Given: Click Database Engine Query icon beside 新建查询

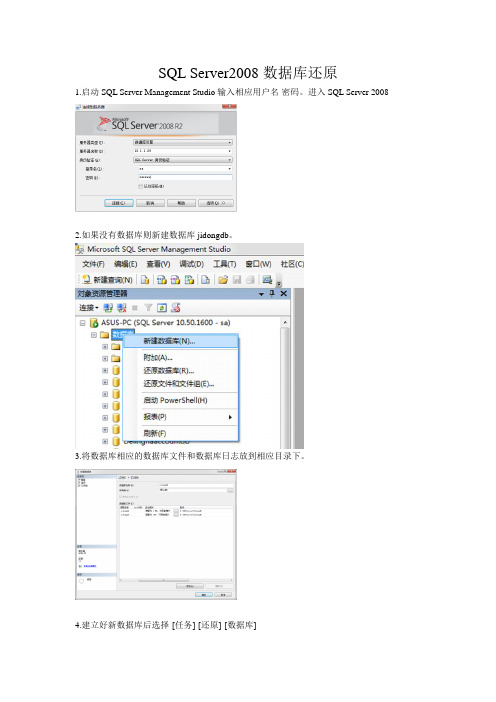Looking at the screenshot, I should coord(145,280).
